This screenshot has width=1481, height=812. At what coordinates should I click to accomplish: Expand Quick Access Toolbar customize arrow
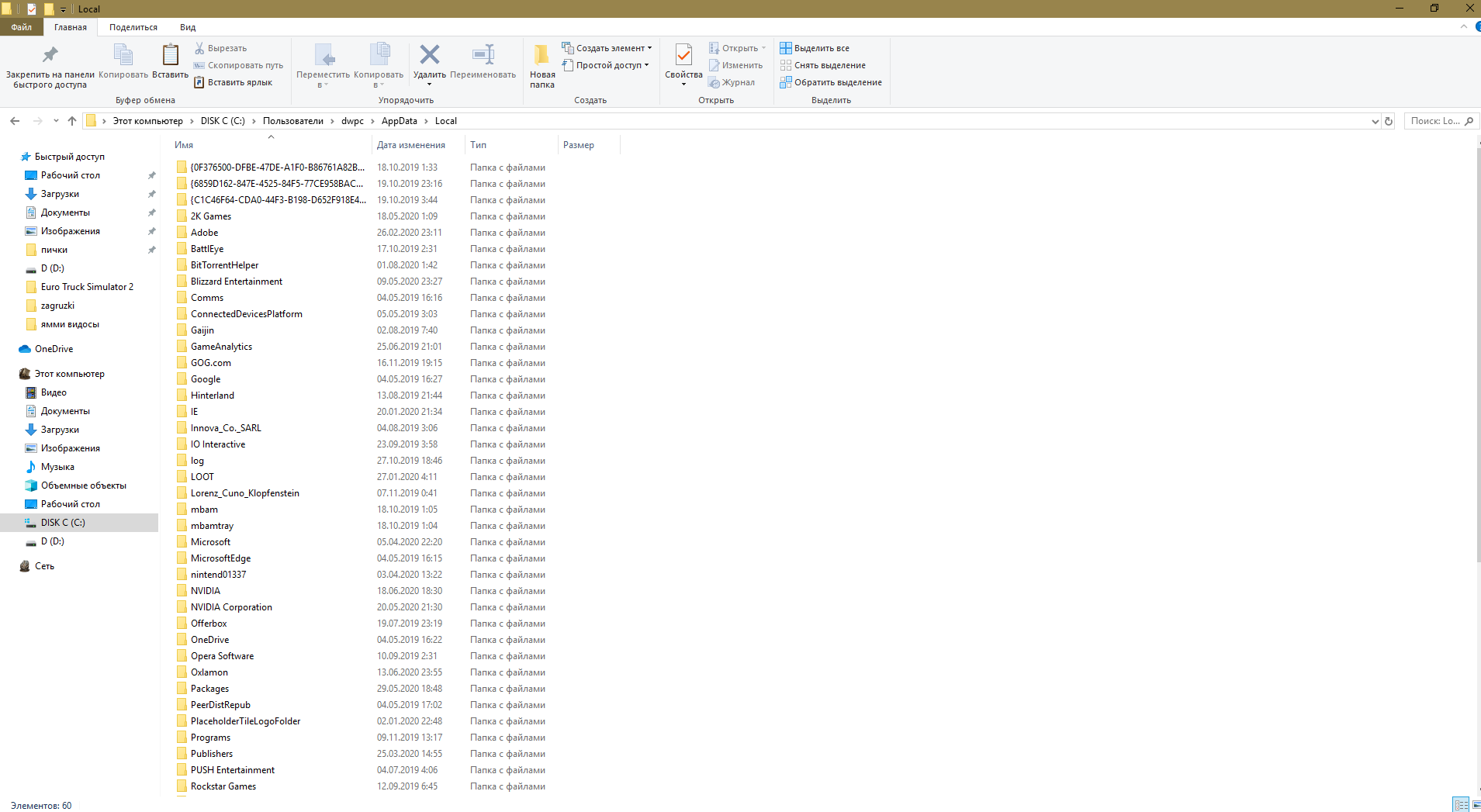(x=64, y=9)
